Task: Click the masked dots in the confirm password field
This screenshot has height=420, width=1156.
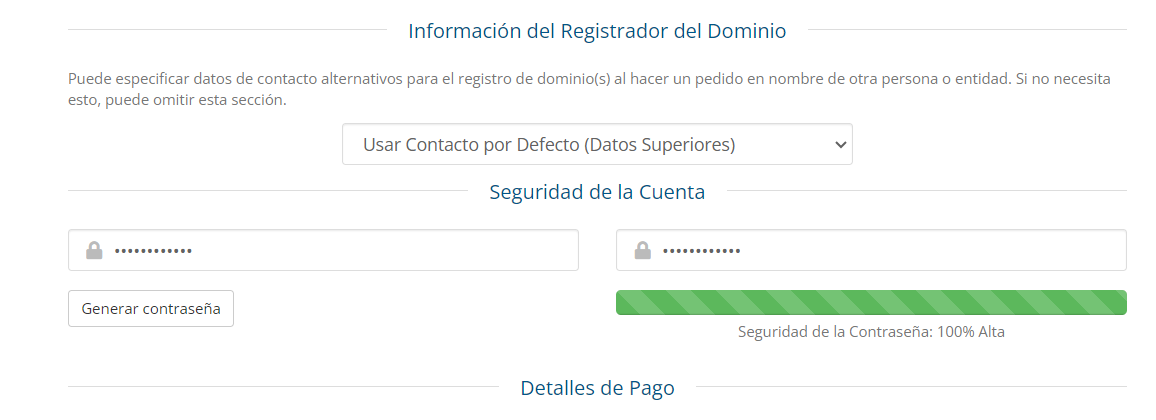Action: tap(701, 251)
